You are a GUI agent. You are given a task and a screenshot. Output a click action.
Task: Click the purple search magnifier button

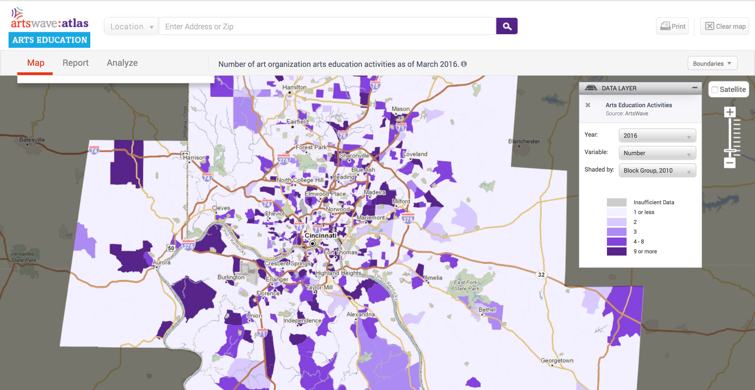pyautogui.click(x=507, y=26)
